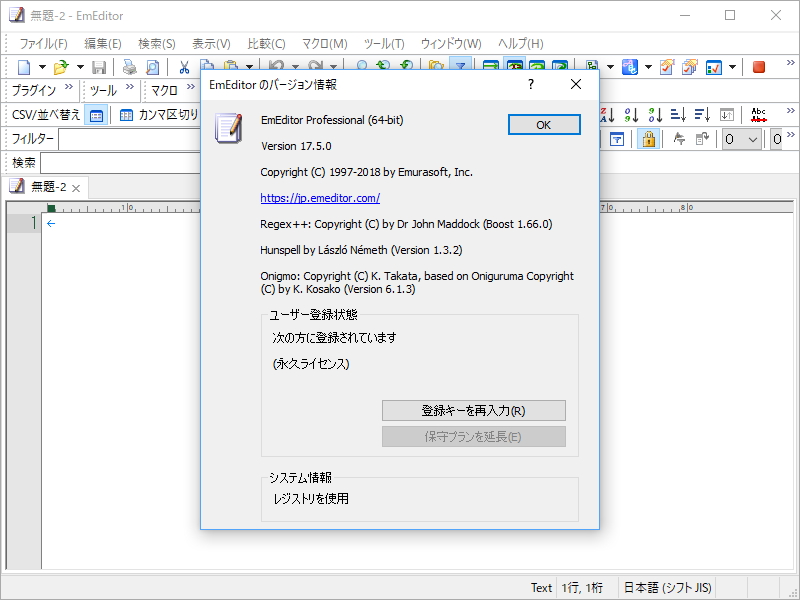Image resolution: width=800 pixels, height=600 pixels.
Task: Click the sort descending Z-A icon
Action: coord(606,112)
